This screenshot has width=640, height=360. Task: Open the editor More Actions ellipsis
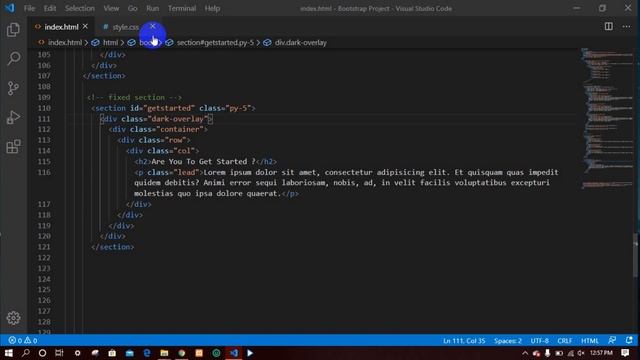pos(627,27)
